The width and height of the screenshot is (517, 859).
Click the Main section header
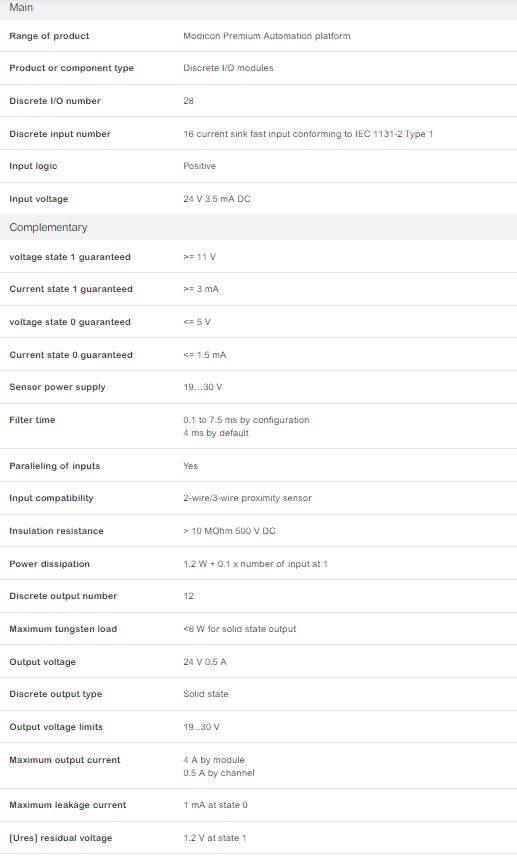pos(258,8)
